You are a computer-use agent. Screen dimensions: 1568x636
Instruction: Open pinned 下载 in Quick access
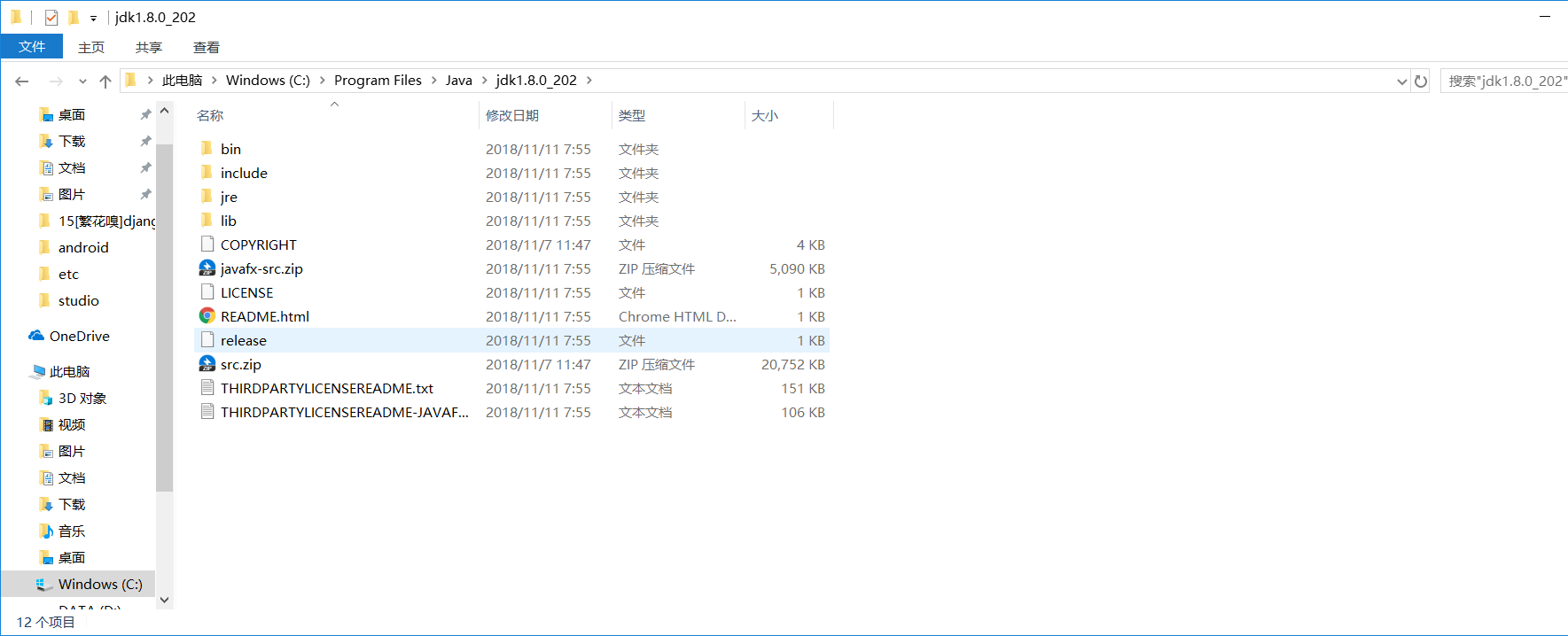(x=72, y=142)
